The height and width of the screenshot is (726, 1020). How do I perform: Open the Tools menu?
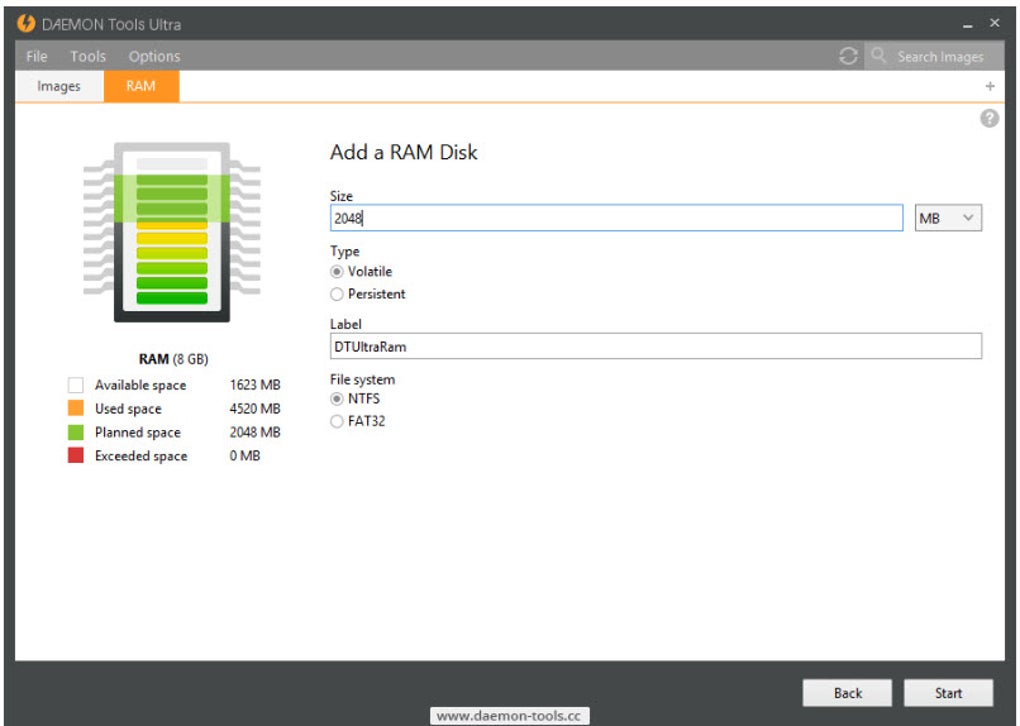tap(88, 57)
